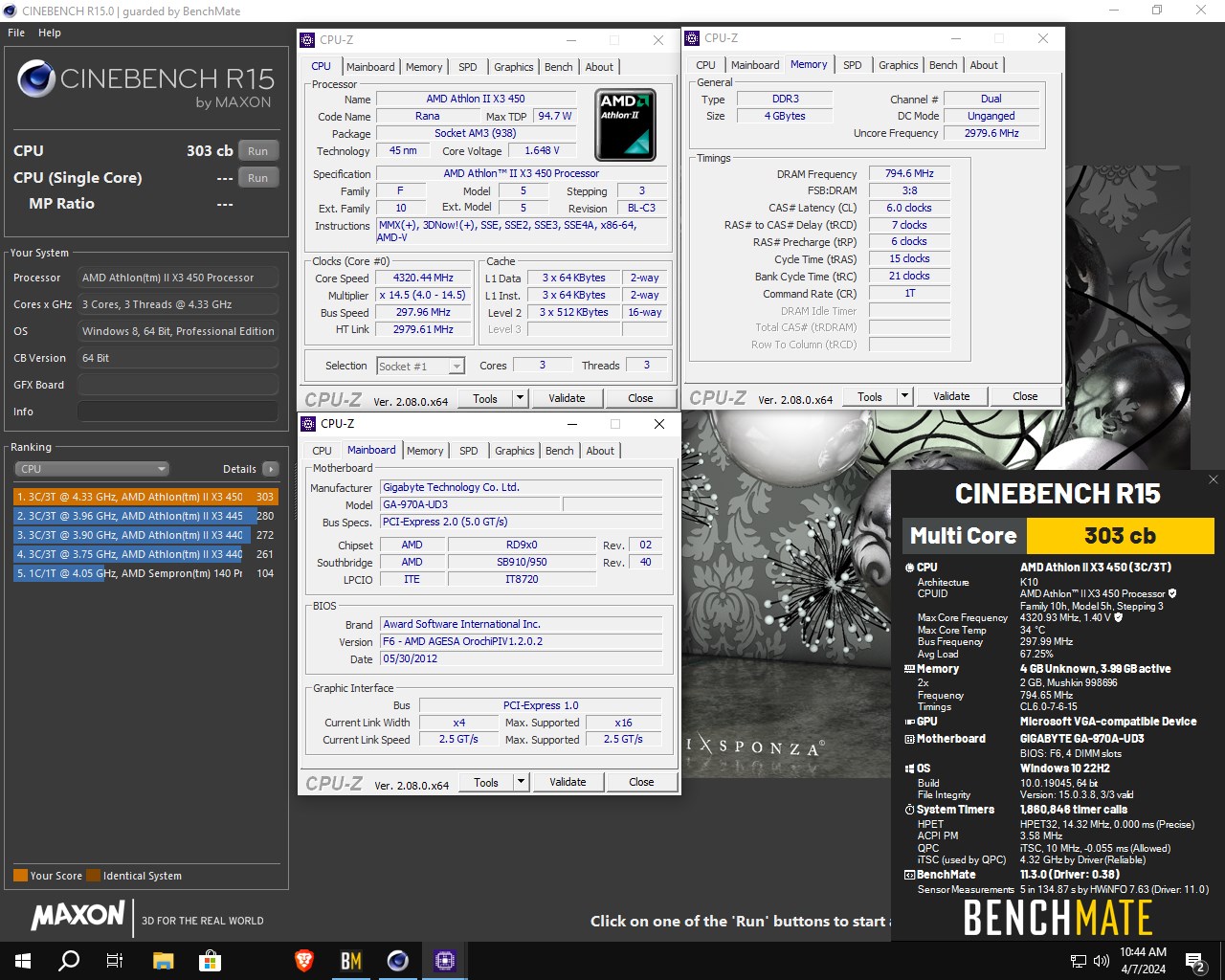This screenshot has height=980, width=1225.
Task: Switch to CPU-Z taskbar icon
Action: [445, 961]
